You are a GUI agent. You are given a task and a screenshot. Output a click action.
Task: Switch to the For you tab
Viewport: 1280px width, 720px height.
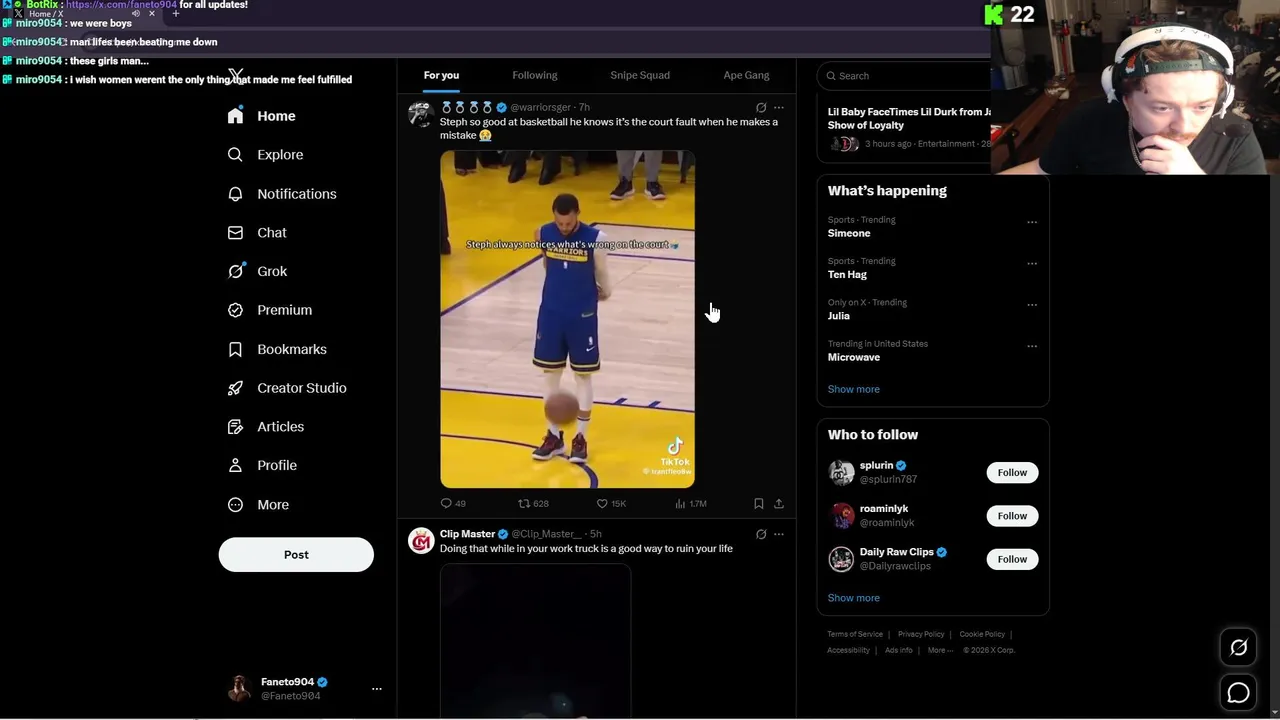441,75
